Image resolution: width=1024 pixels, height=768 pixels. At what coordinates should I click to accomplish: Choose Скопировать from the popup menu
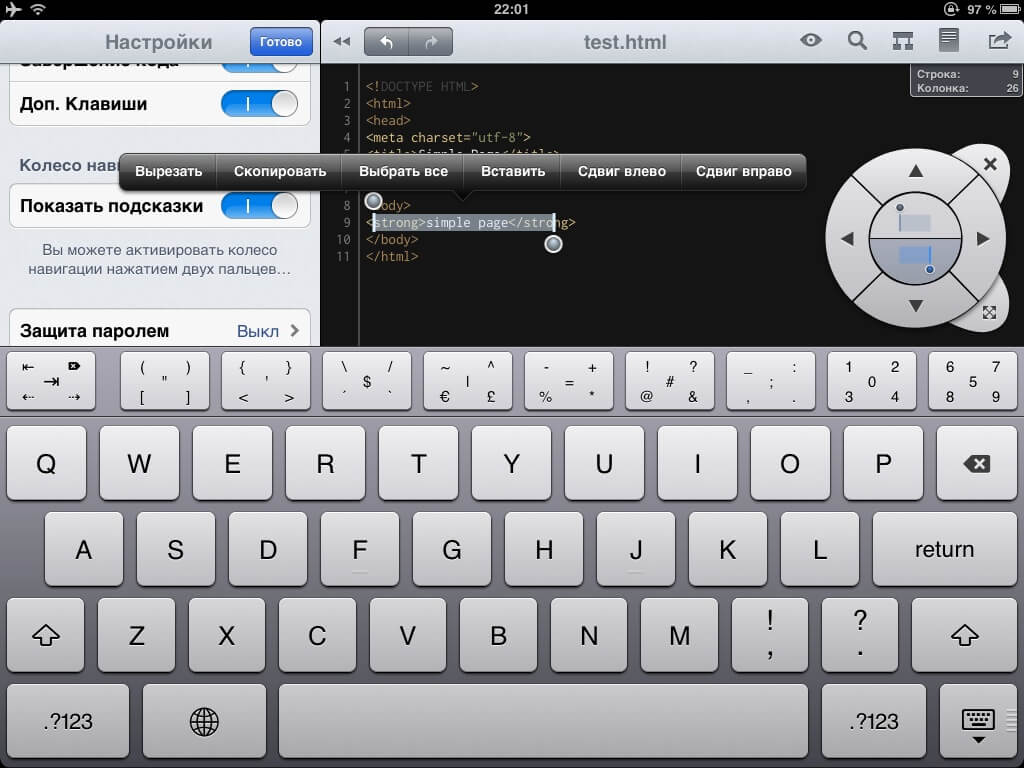coord(280,172)
